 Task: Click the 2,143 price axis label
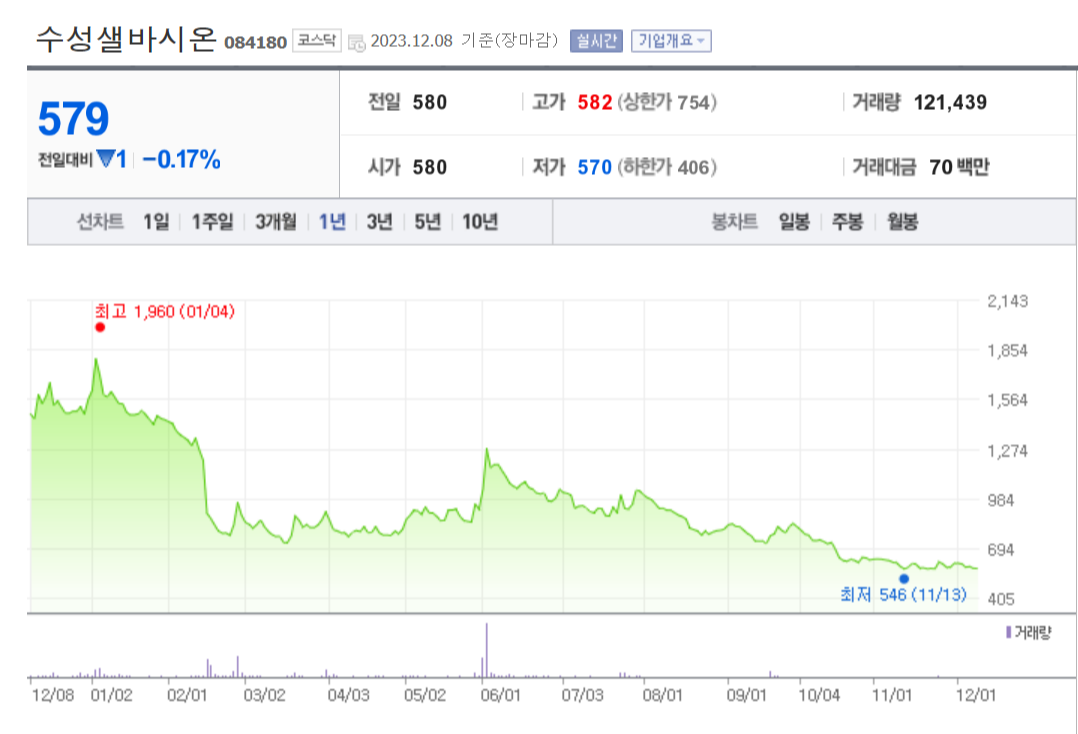[x=1008, y=301]
